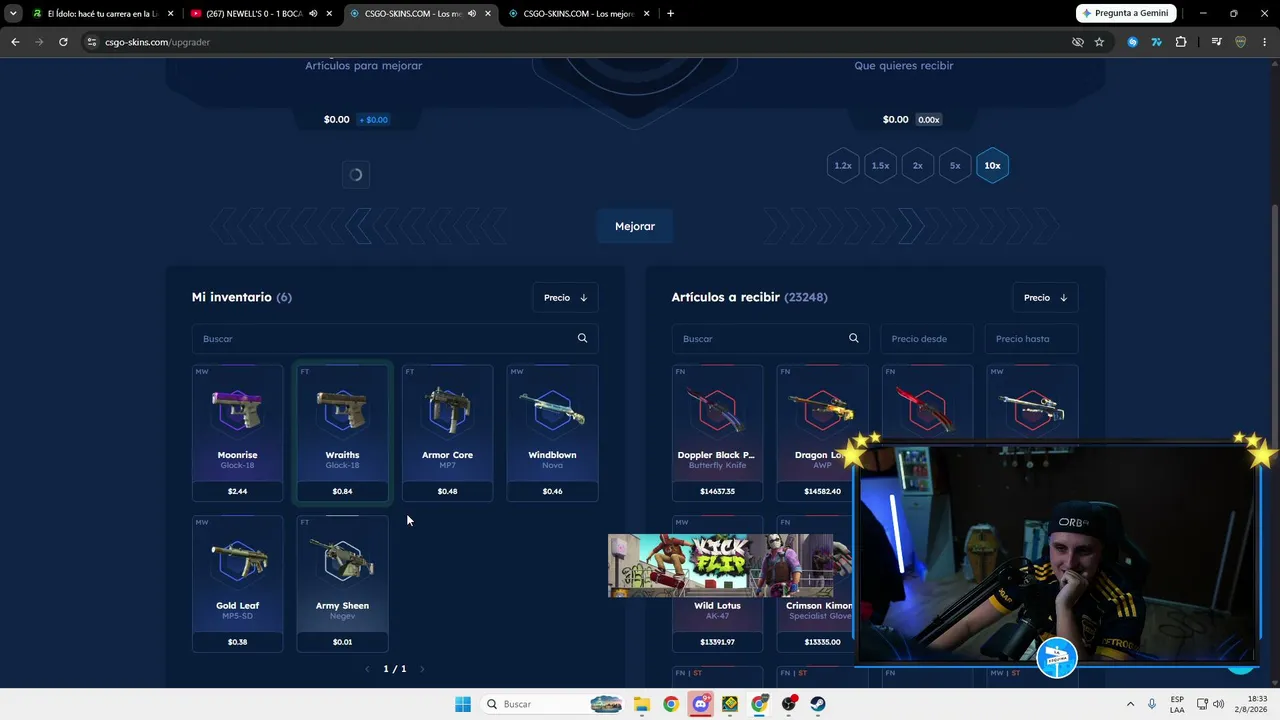Viewport: 1280px width, 720px height.
Task: Open the media control toolbar icon
Action: pos(1216,42)
